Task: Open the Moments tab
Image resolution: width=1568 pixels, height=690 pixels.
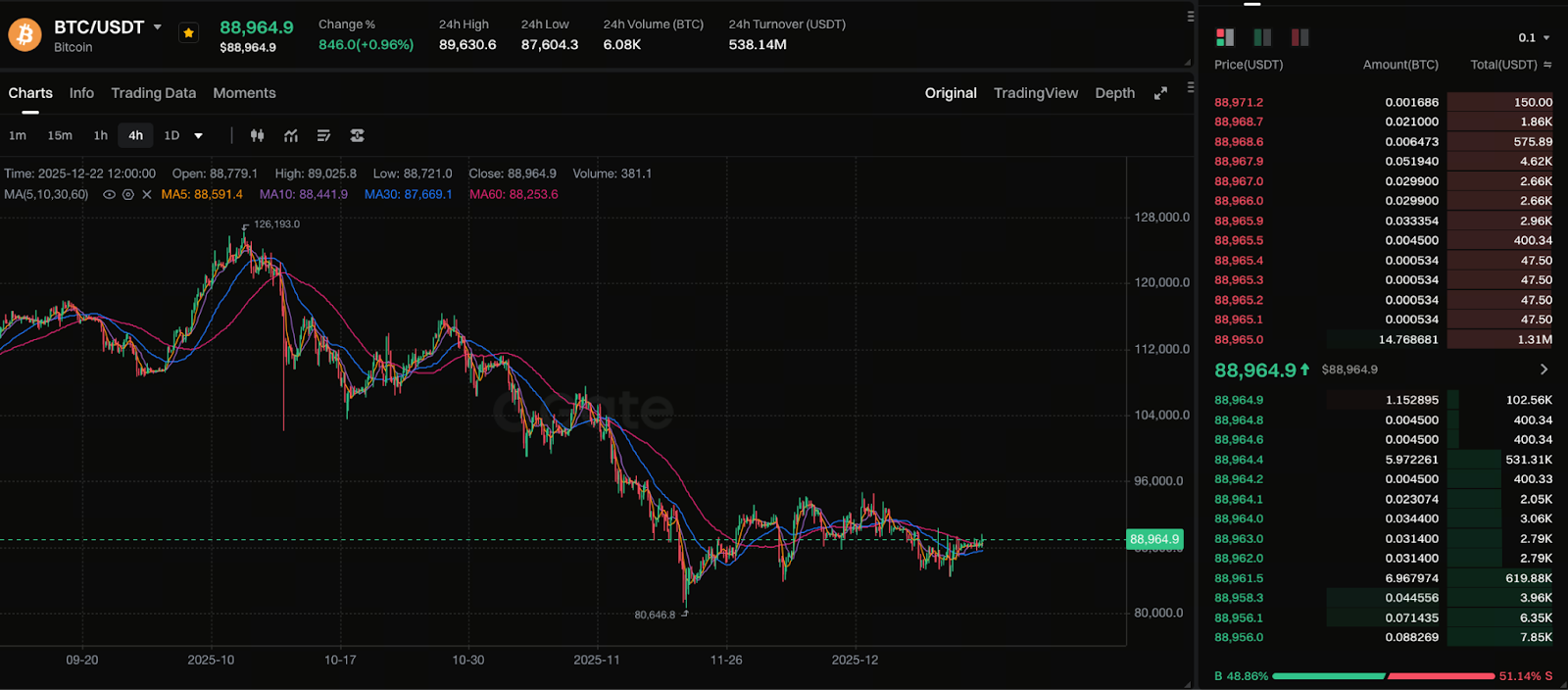Action: pos(244,93)
